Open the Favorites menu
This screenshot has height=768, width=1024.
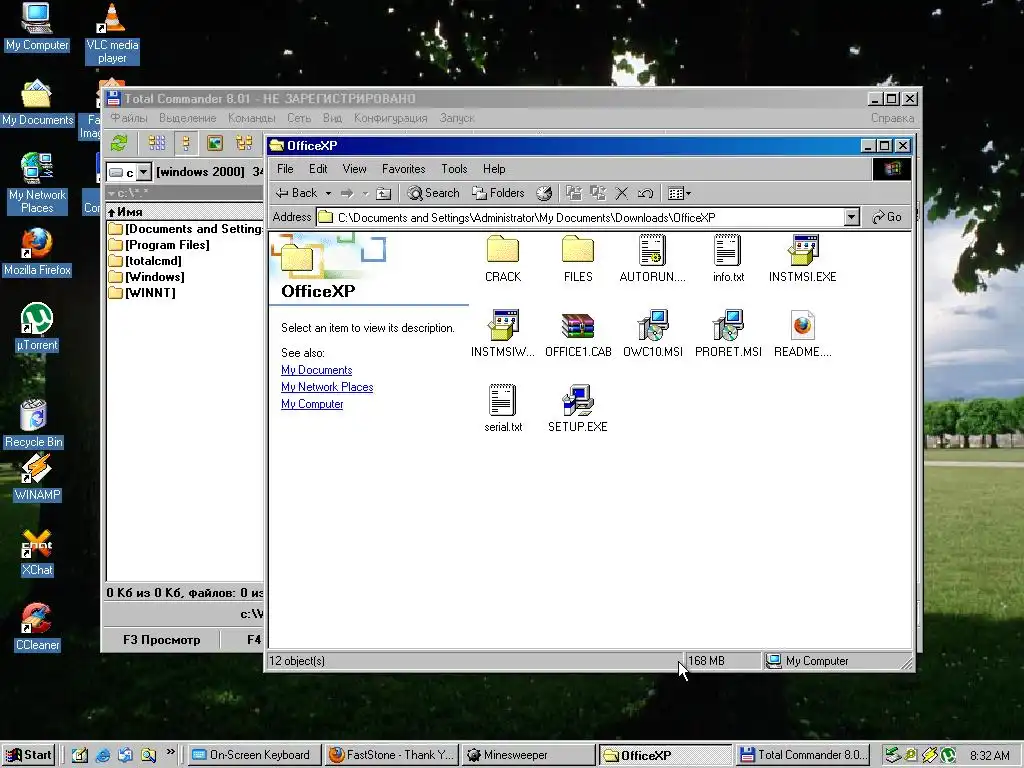(404, 169)
